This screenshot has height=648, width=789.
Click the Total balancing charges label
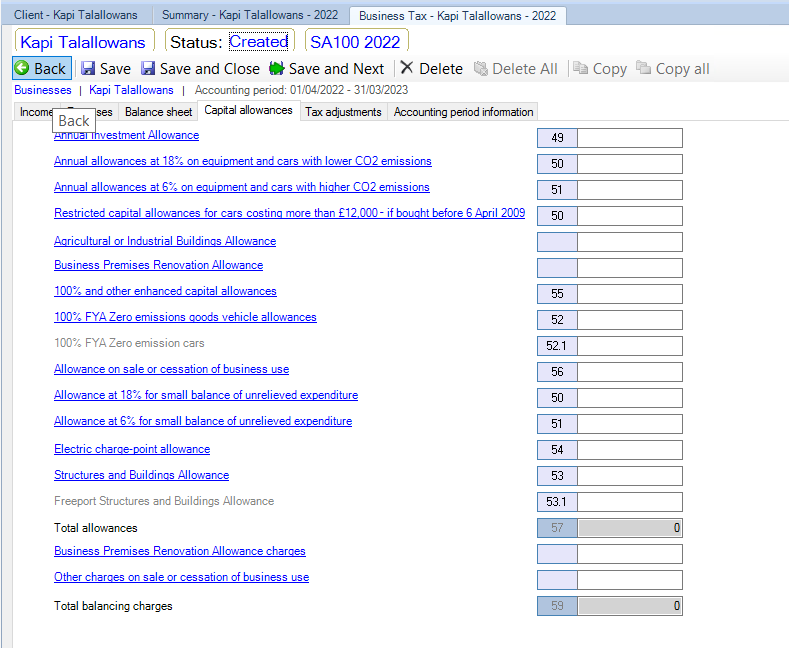[x=113, y=606]
